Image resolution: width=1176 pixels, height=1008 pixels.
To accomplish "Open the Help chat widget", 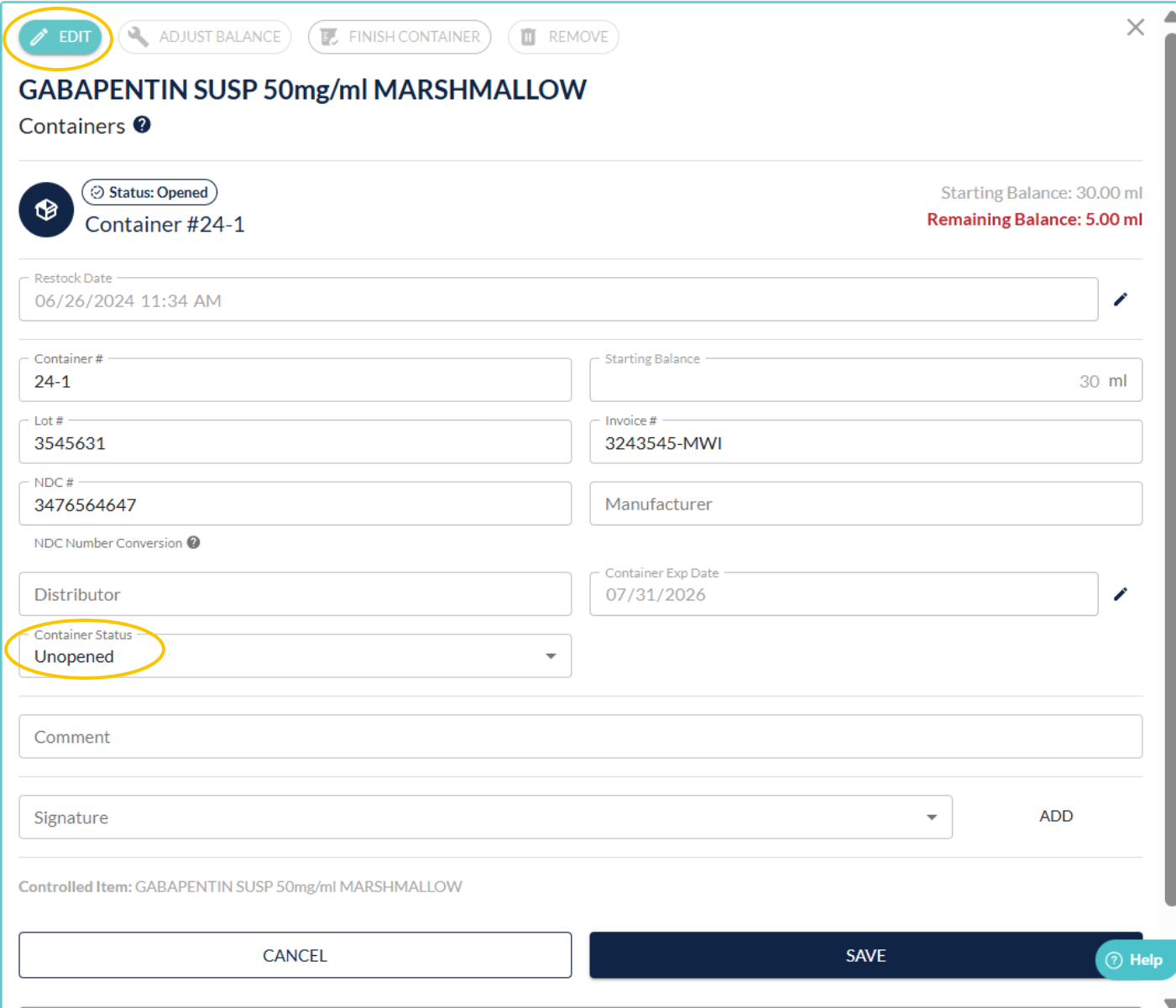I will [x=1135, y=959].
